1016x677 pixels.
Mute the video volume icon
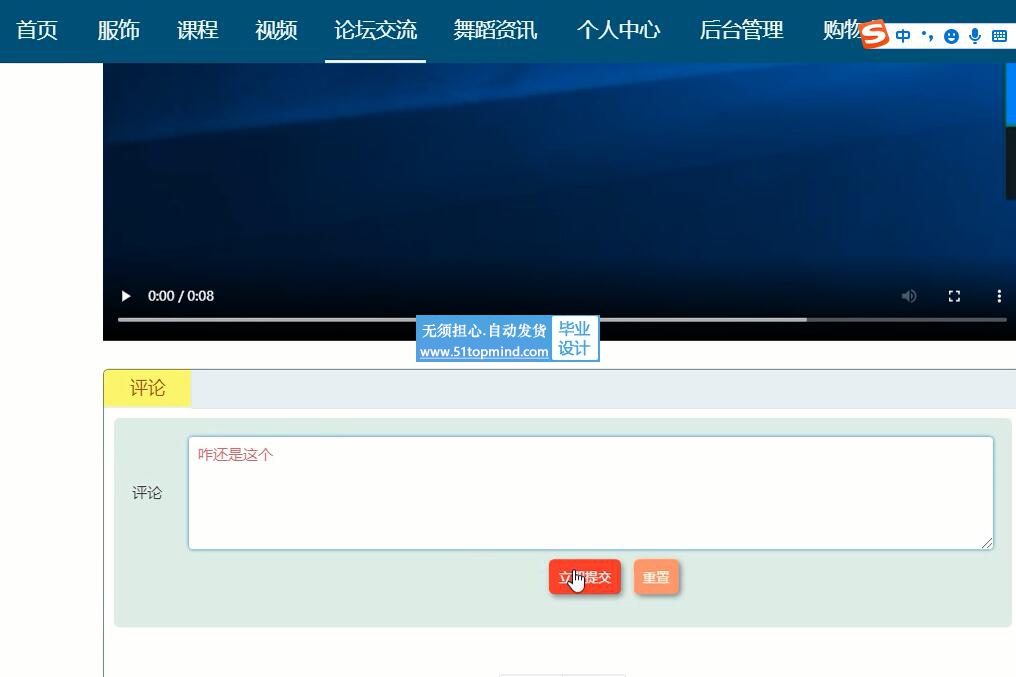(909, 296)
